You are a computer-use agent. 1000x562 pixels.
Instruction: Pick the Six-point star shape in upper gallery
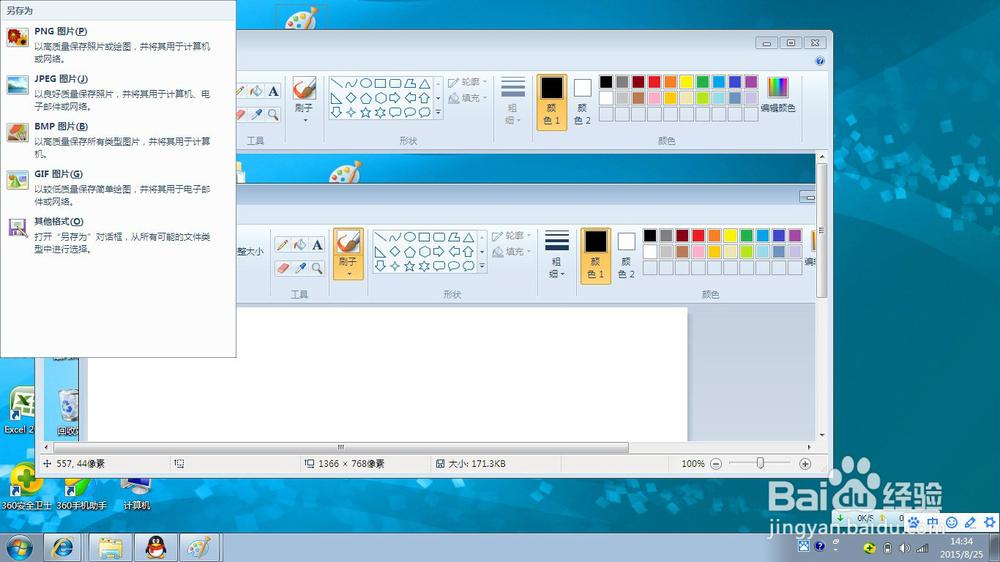380,112
